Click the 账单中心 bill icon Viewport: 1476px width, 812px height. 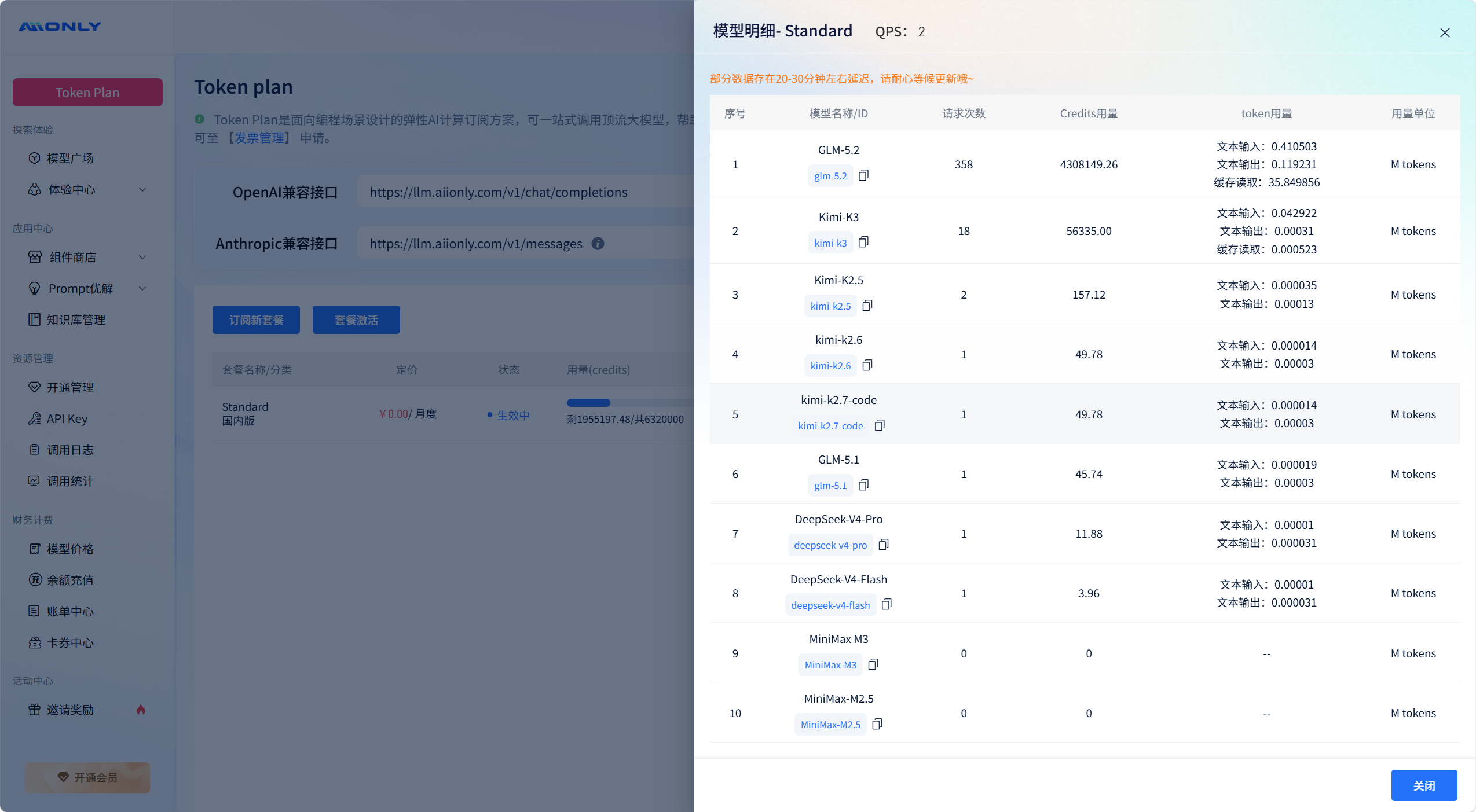[34, 611]
